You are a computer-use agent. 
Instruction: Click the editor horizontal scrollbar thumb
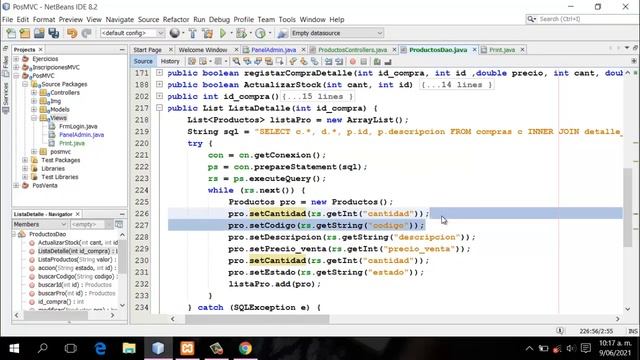click(x=257, y=319)
